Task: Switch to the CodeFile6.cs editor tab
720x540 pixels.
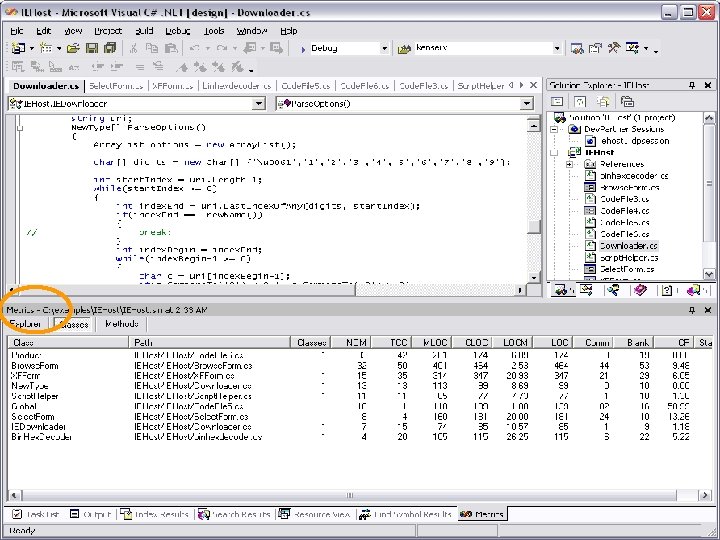Action: coord(365,86)
